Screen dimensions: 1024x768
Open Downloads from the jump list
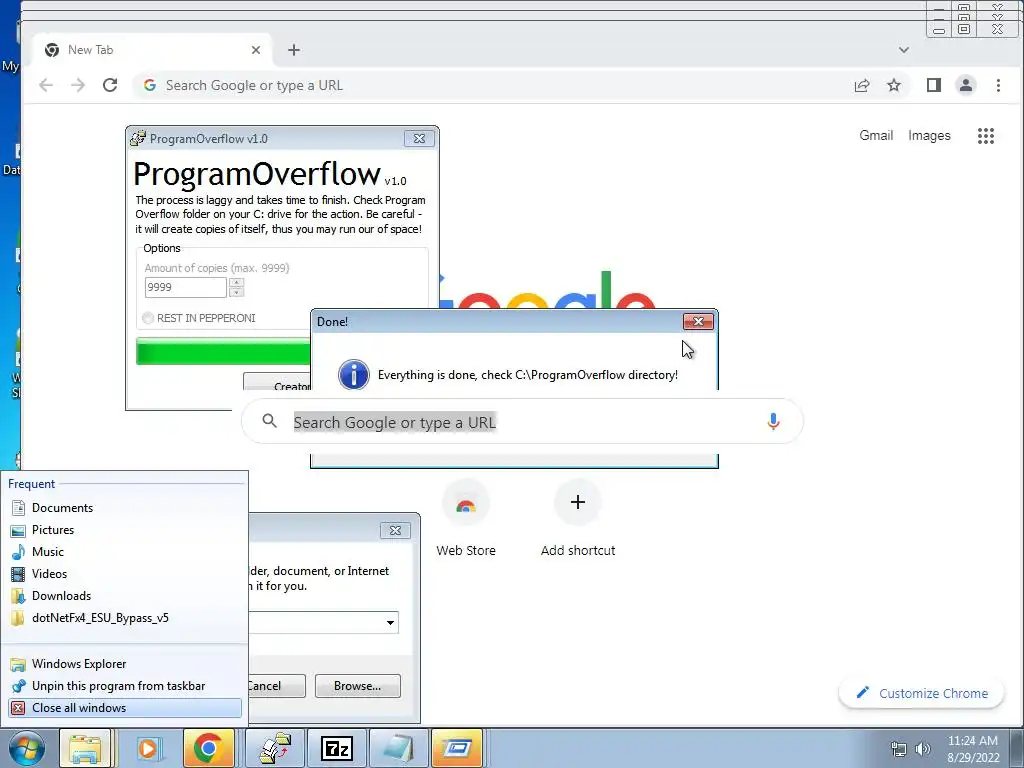coord(124,596)
